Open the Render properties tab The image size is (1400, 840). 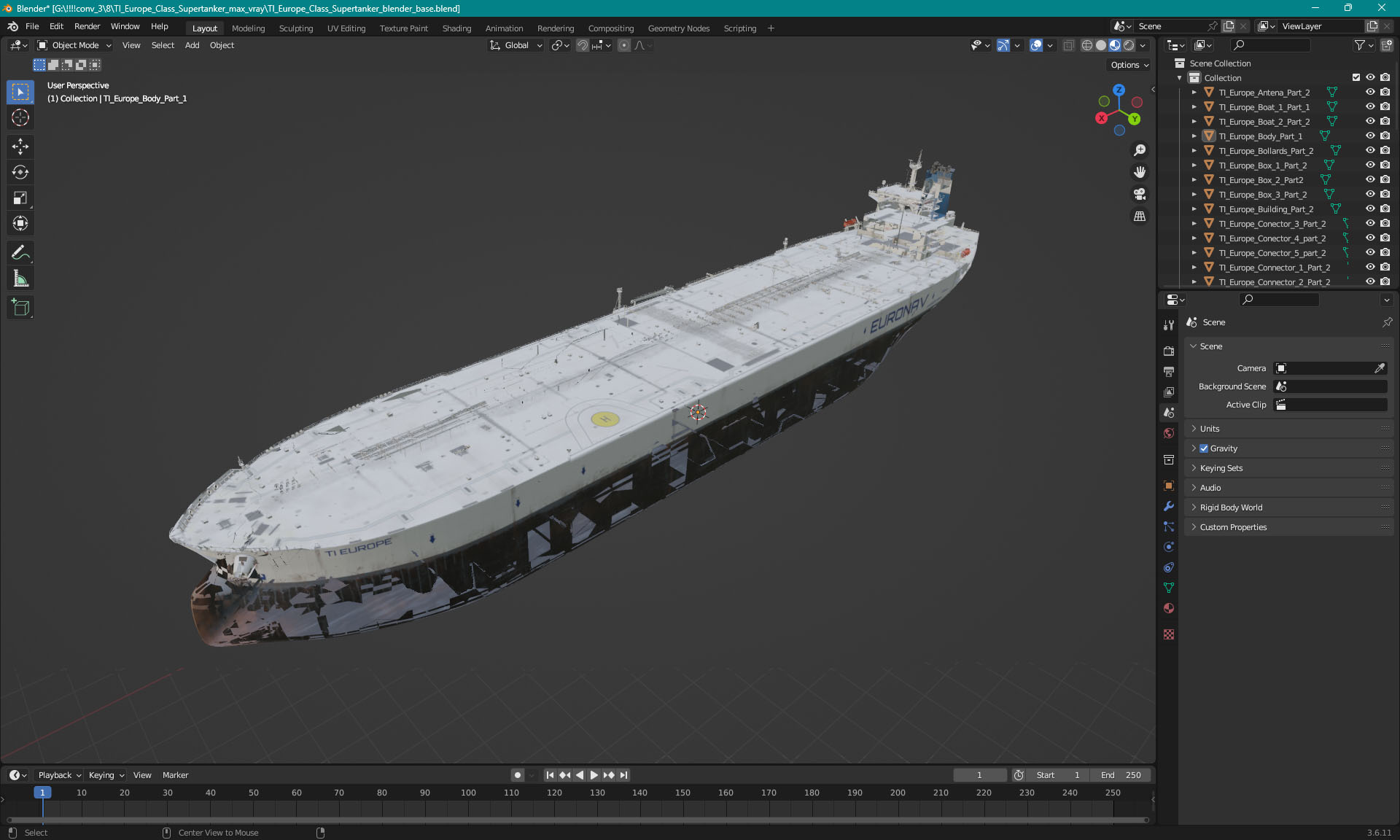1169,351
